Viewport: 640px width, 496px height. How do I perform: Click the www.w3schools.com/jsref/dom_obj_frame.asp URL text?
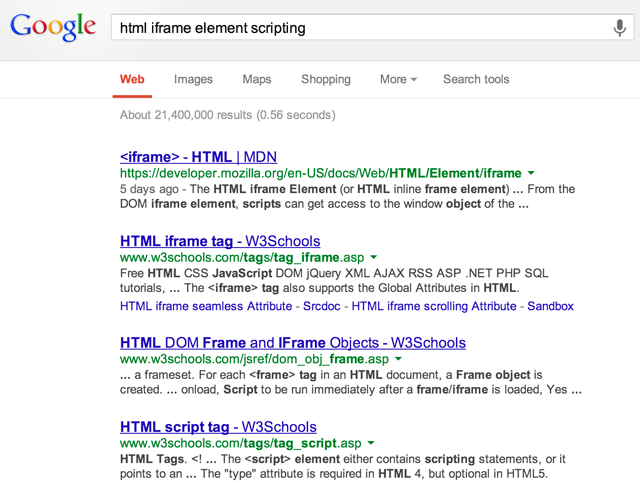[254, 359]
